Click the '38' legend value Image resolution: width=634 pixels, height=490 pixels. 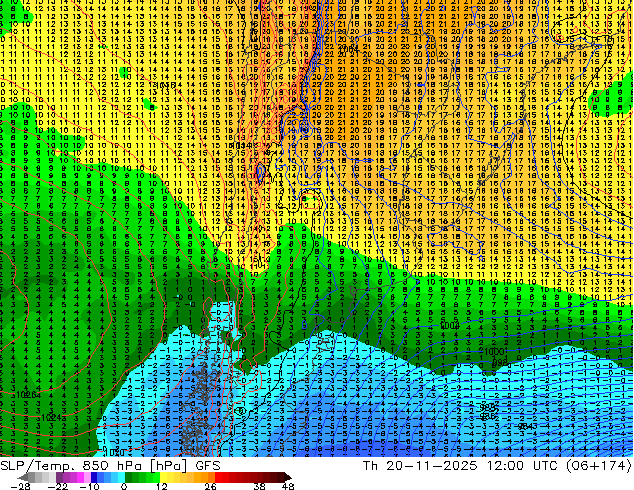[x=260, y=486]
